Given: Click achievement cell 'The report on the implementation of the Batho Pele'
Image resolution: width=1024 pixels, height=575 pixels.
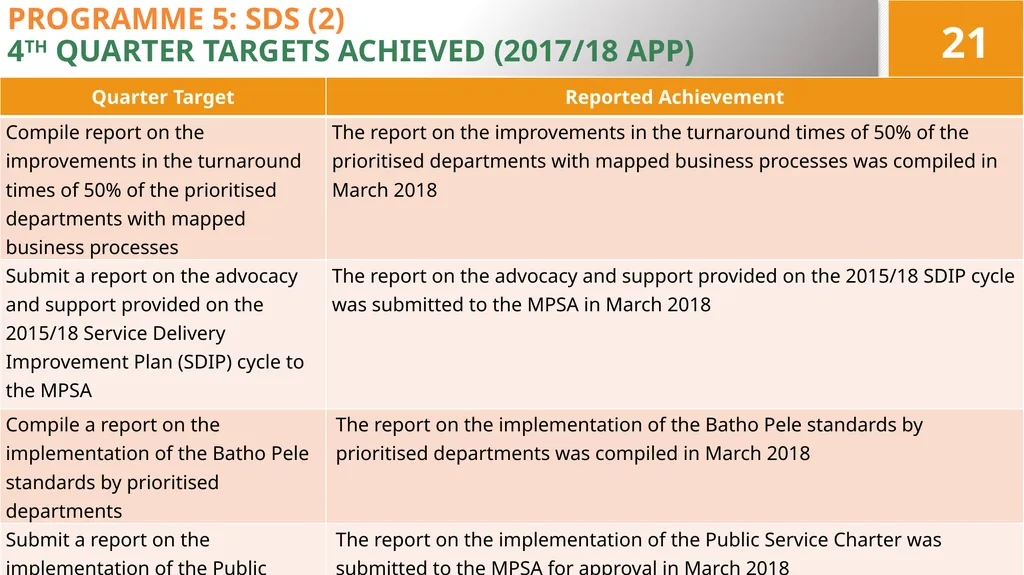Looking at the screenshot, I should [675, 467].
